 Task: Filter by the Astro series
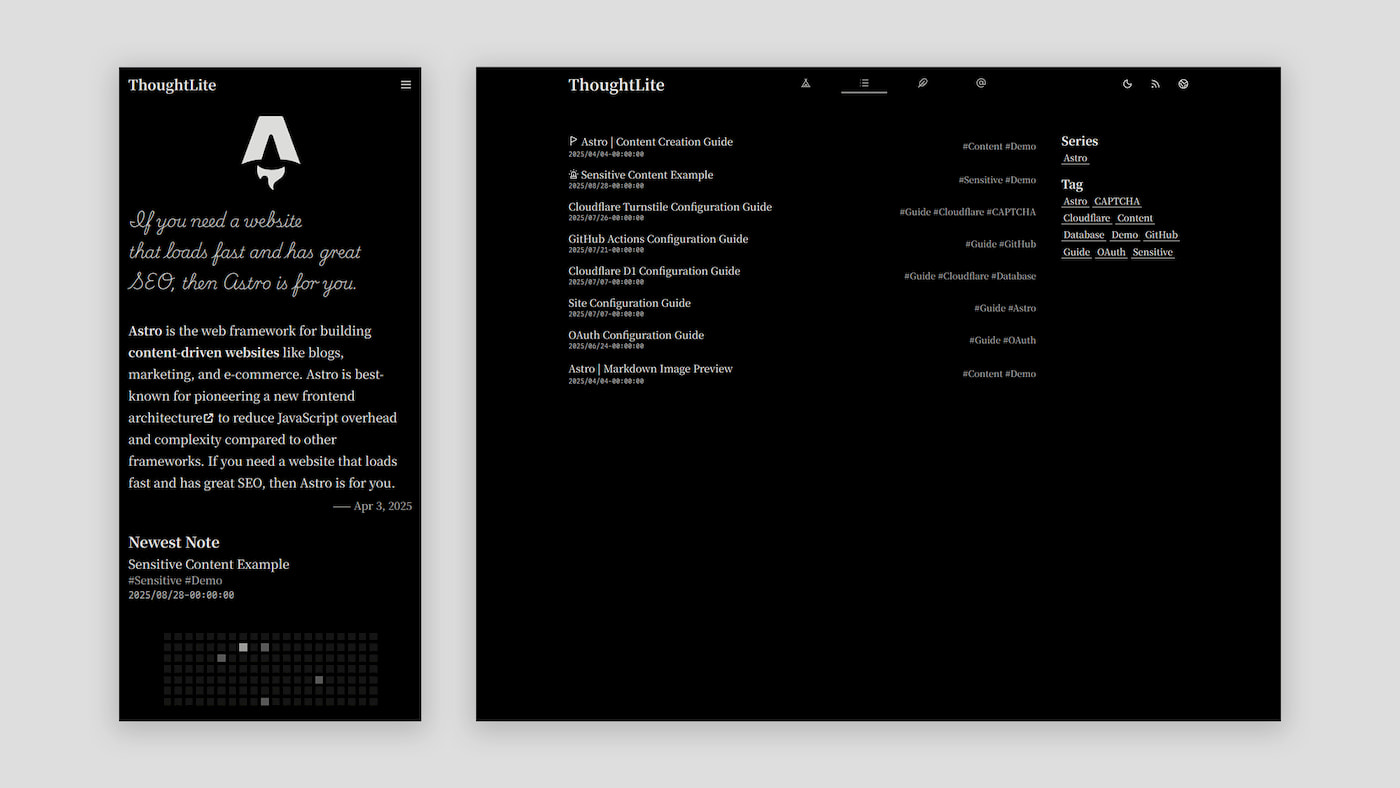(x=1075, y=159)
